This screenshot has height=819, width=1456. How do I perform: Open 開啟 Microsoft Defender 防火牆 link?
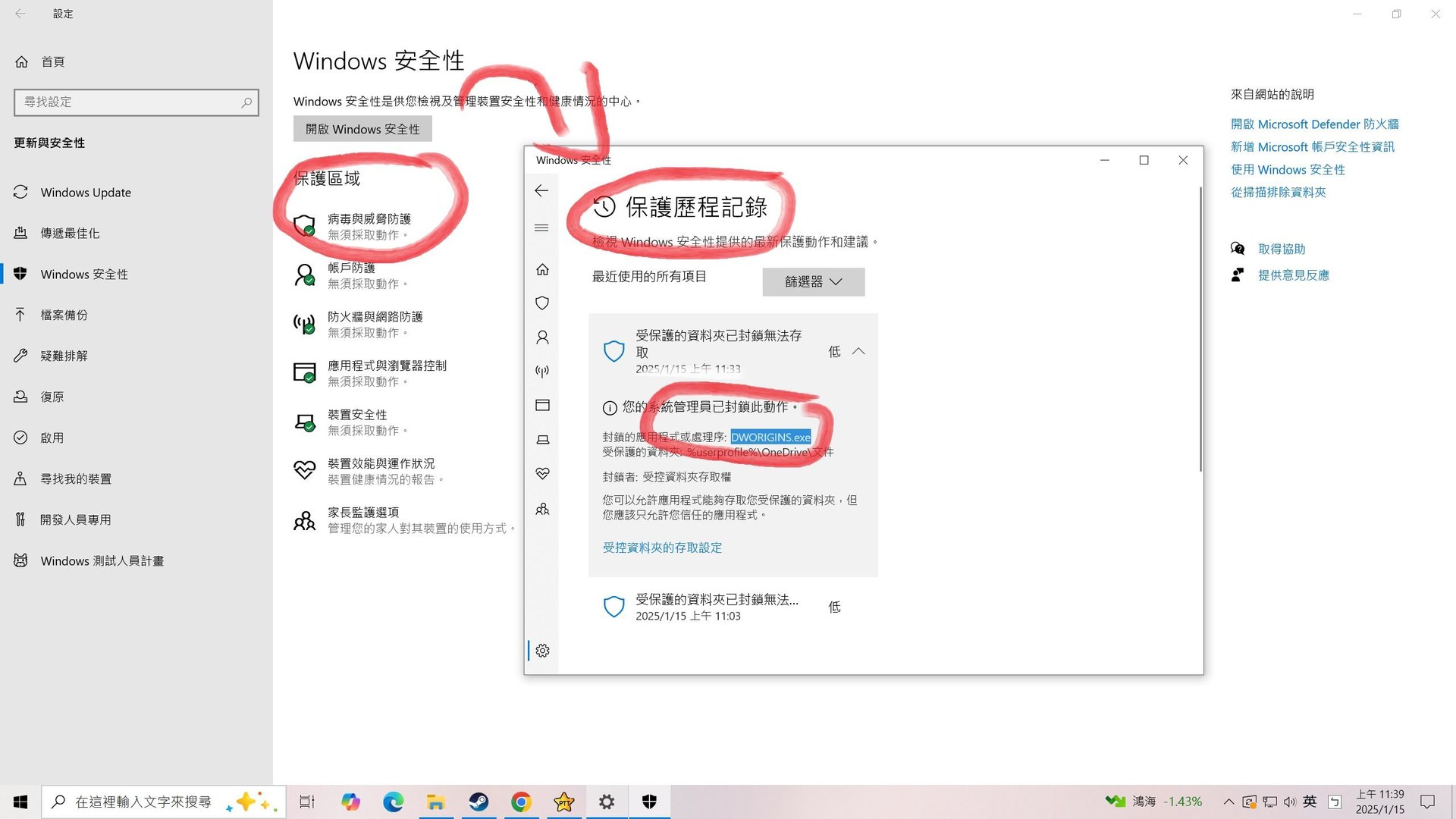click(x=1314, y=124)
